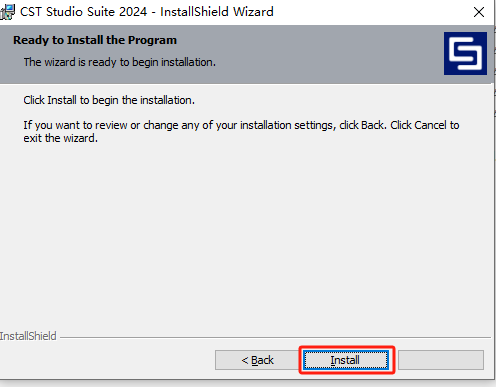Click the InstallShield label above the buttons
The image size is (496, 387).
coord(28,336)
